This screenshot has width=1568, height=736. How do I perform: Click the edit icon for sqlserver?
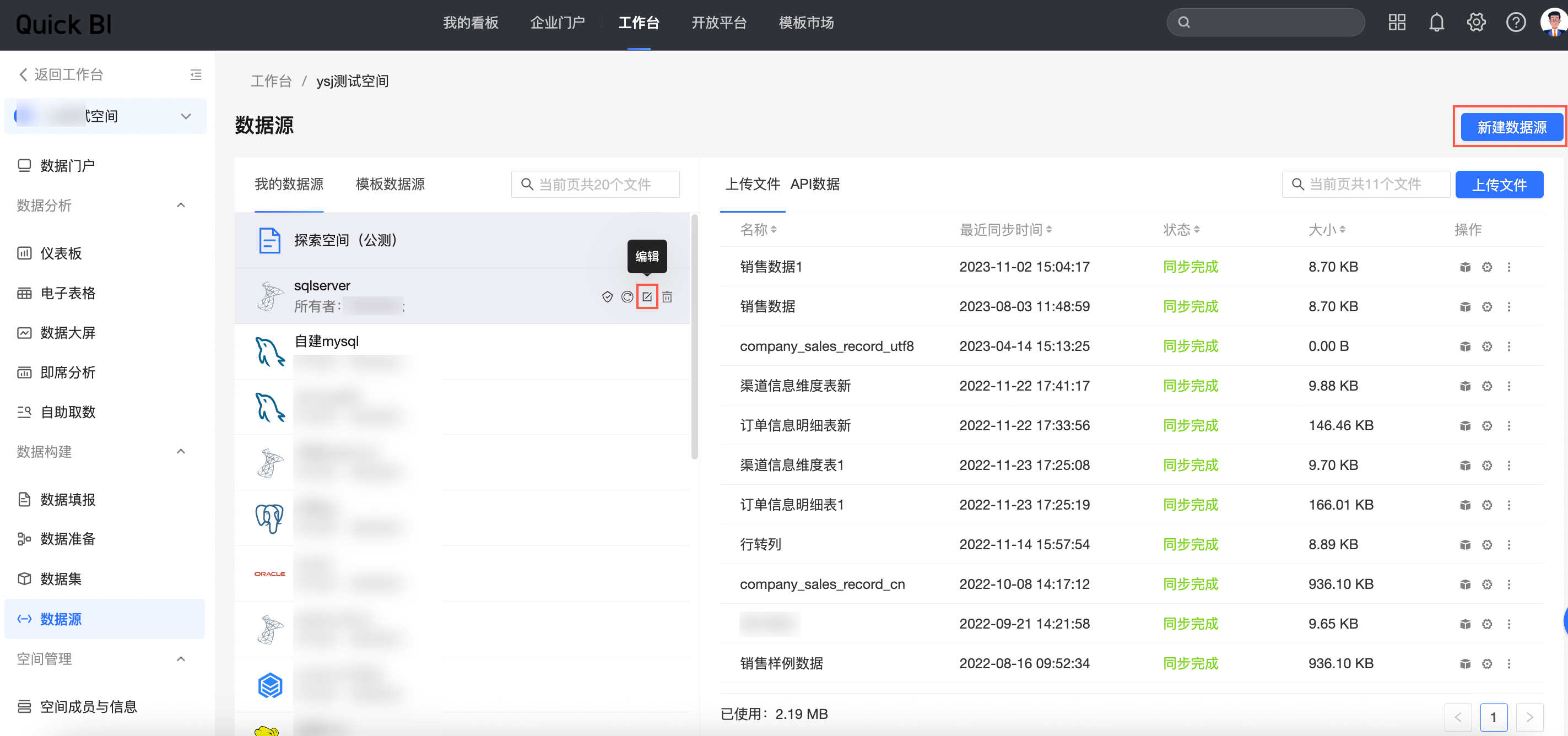[x=646, y=296]
